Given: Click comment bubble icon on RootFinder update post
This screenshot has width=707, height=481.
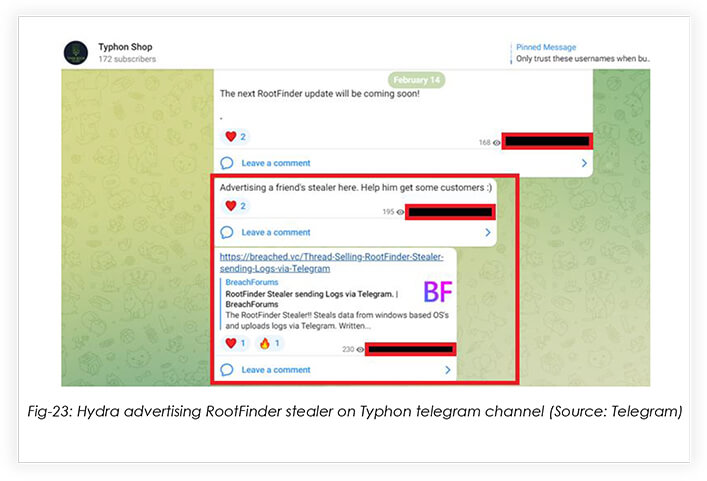Looking at the screenshot, I should pos(227,163).
